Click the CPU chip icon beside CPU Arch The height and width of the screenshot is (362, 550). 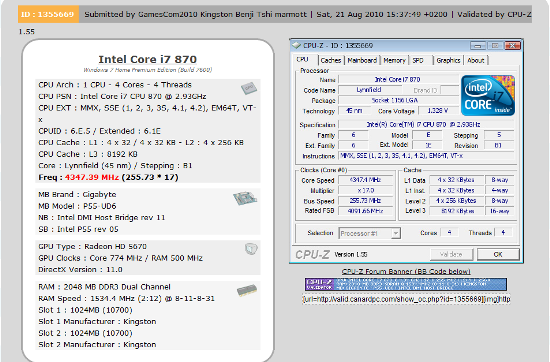coord(249,88)
